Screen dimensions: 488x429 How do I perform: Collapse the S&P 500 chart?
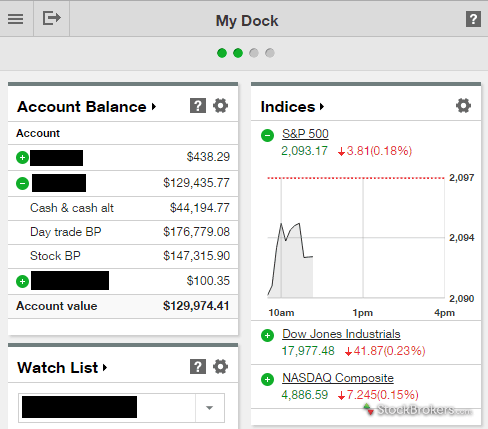tap(267, 135)
